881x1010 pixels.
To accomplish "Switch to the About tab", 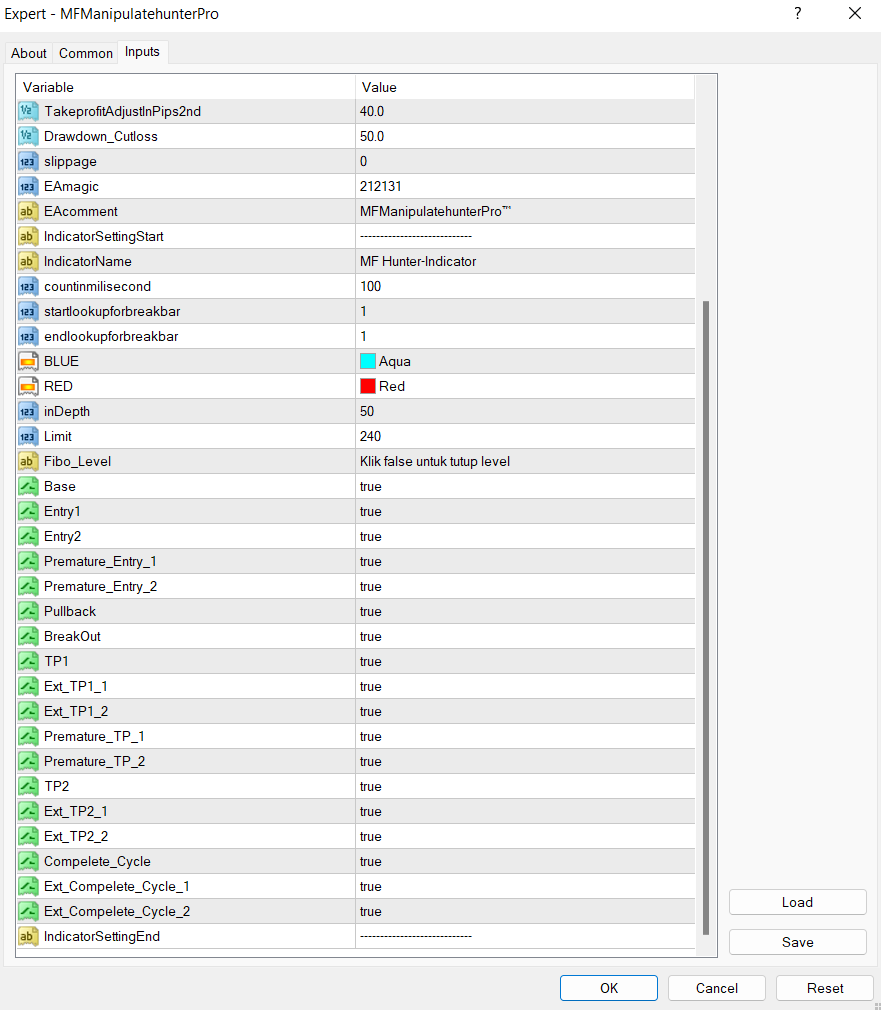I will [x=29, y=53].
